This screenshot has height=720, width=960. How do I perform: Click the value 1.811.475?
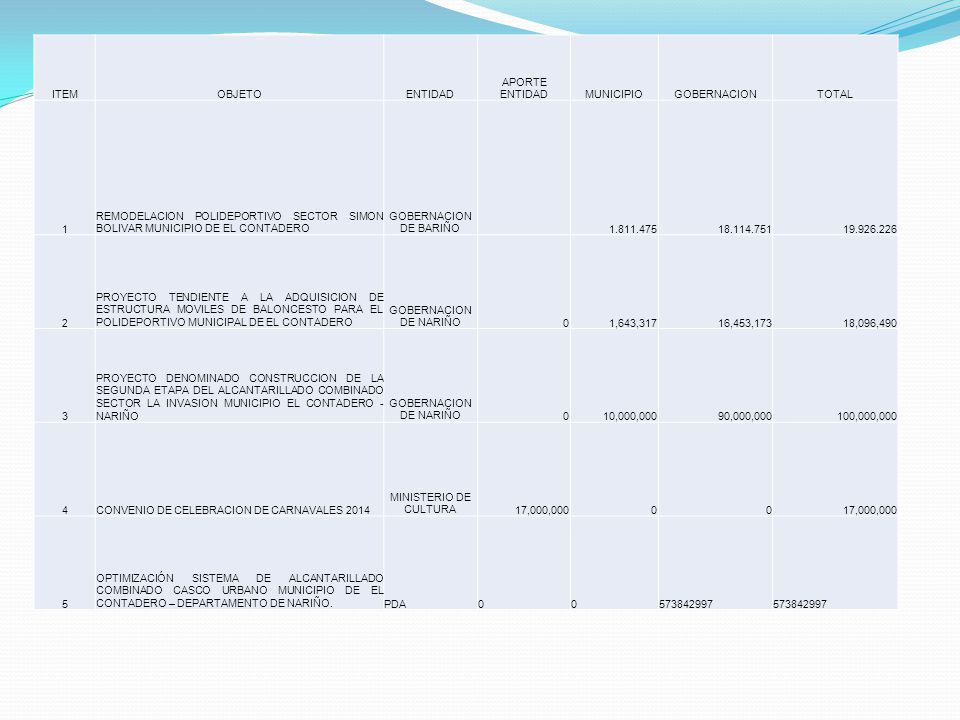[633, 230]
